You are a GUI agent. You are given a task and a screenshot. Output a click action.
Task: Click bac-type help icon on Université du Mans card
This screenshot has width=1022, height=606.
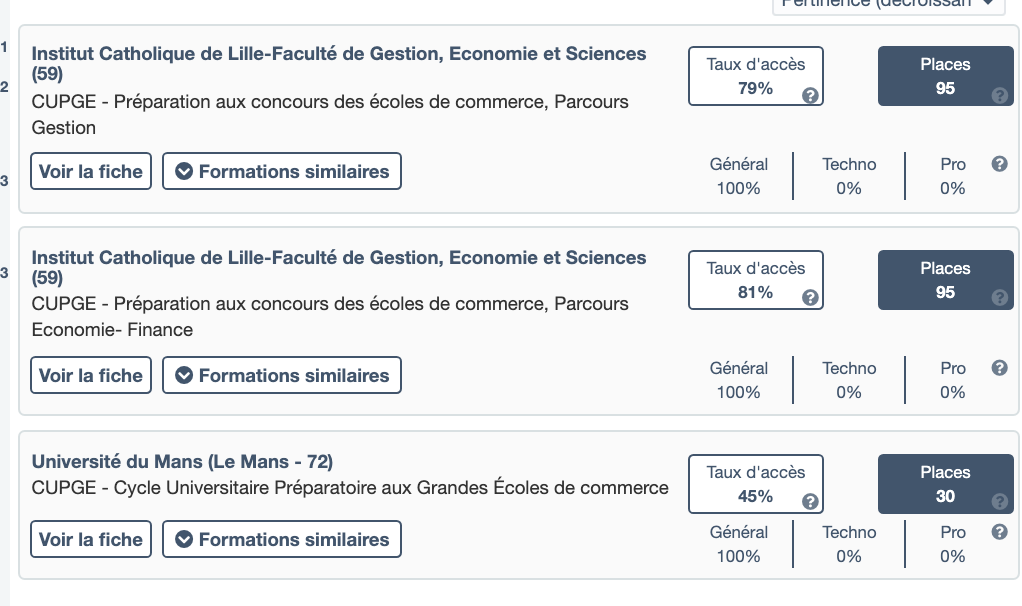point(999,532)
